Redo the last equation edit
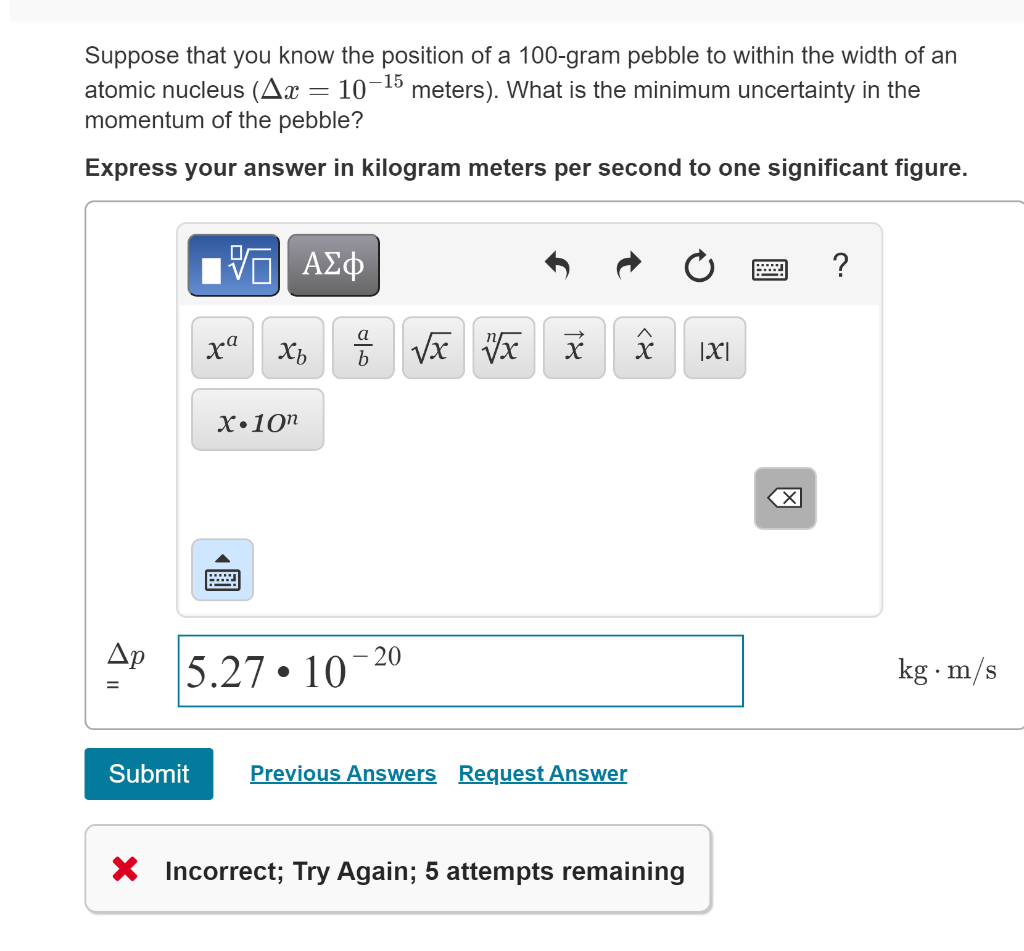Viewport: 1024px width, 951px height. (628, 266)
